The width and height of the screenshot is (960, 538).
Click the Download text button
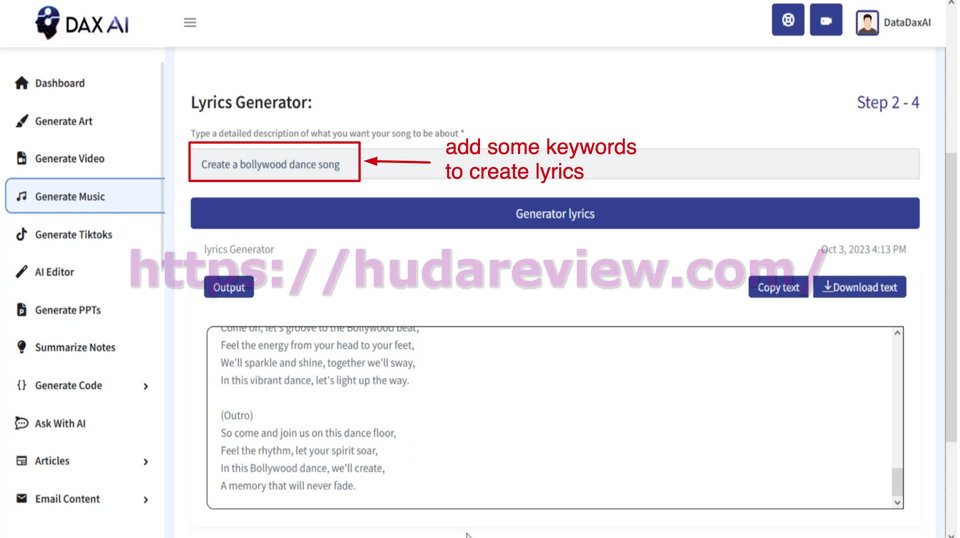pos(859,287)
